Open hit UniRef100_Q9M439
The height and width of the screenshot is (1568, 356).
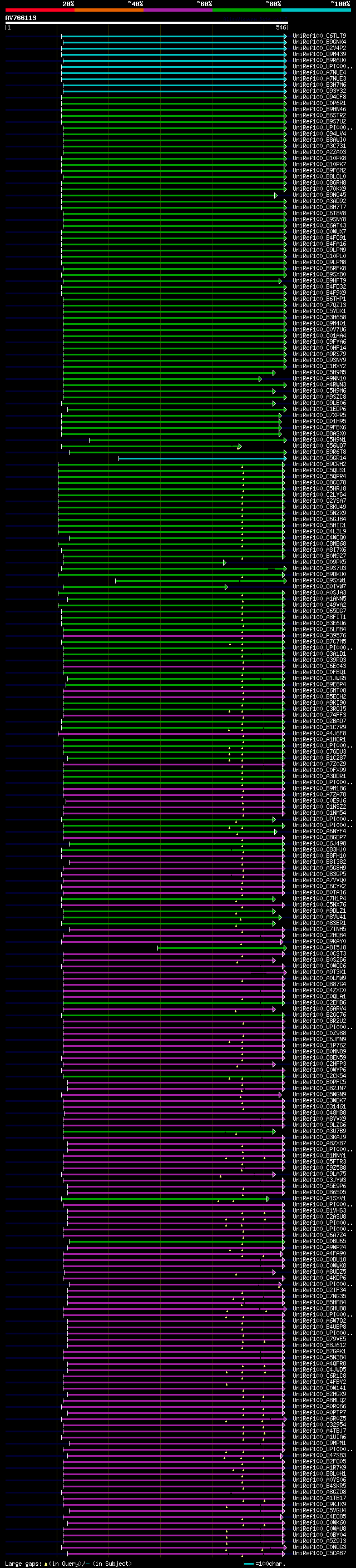coord(319,54)
